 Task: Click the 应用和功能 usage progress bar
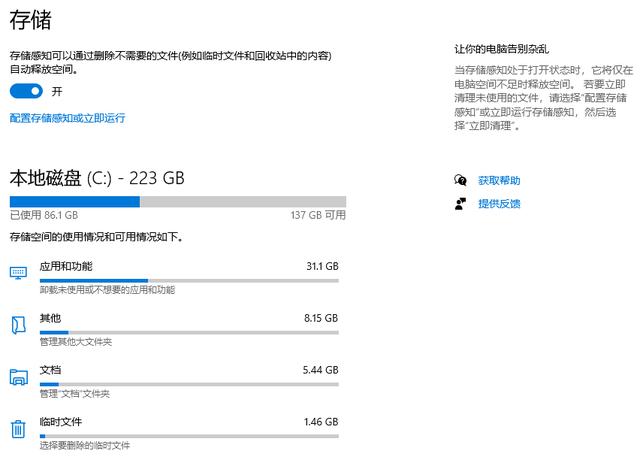coord(189,281)
